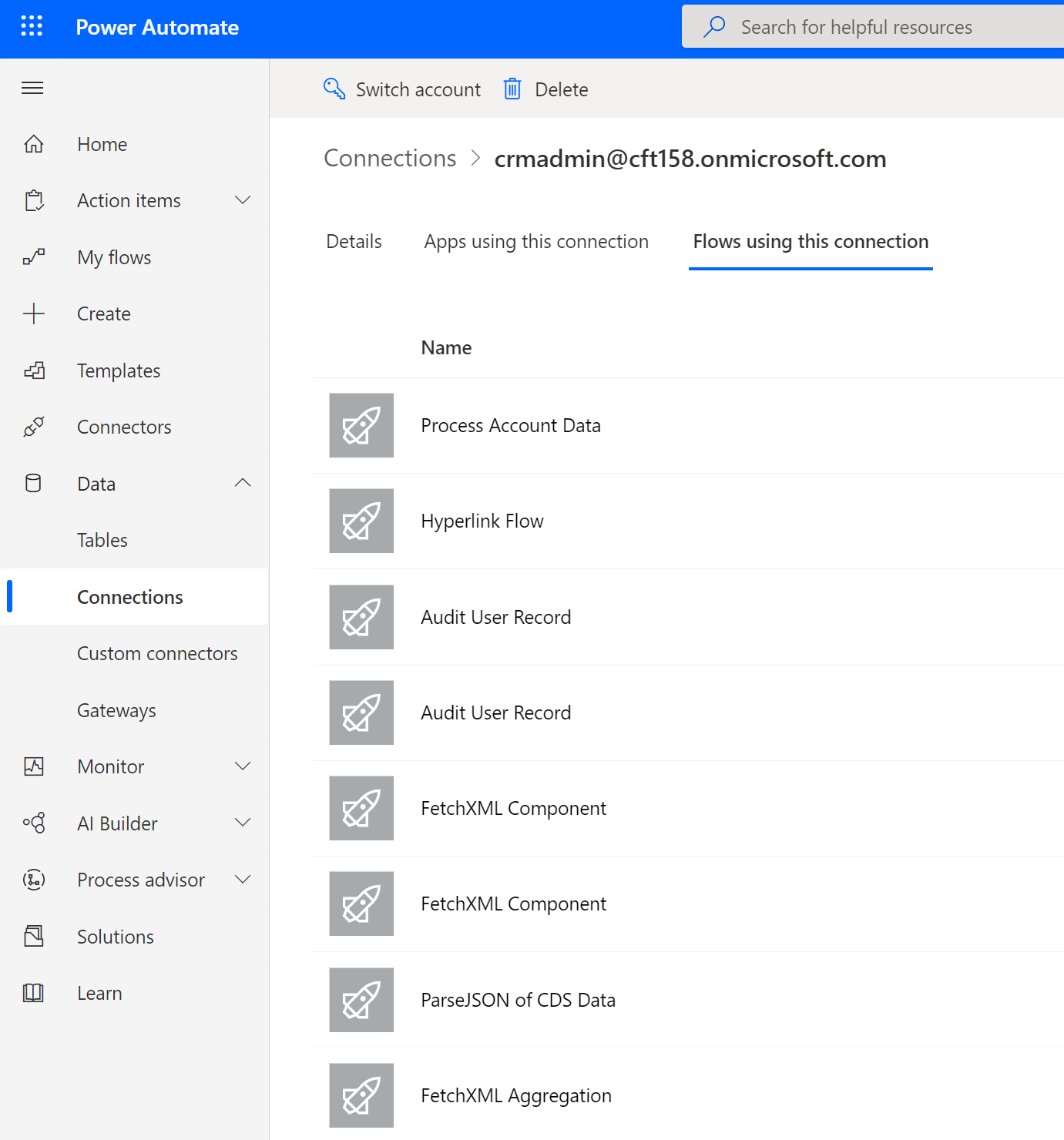Switch to the Details tab
The image size is (1064, 1140).
tap(354, 241)
